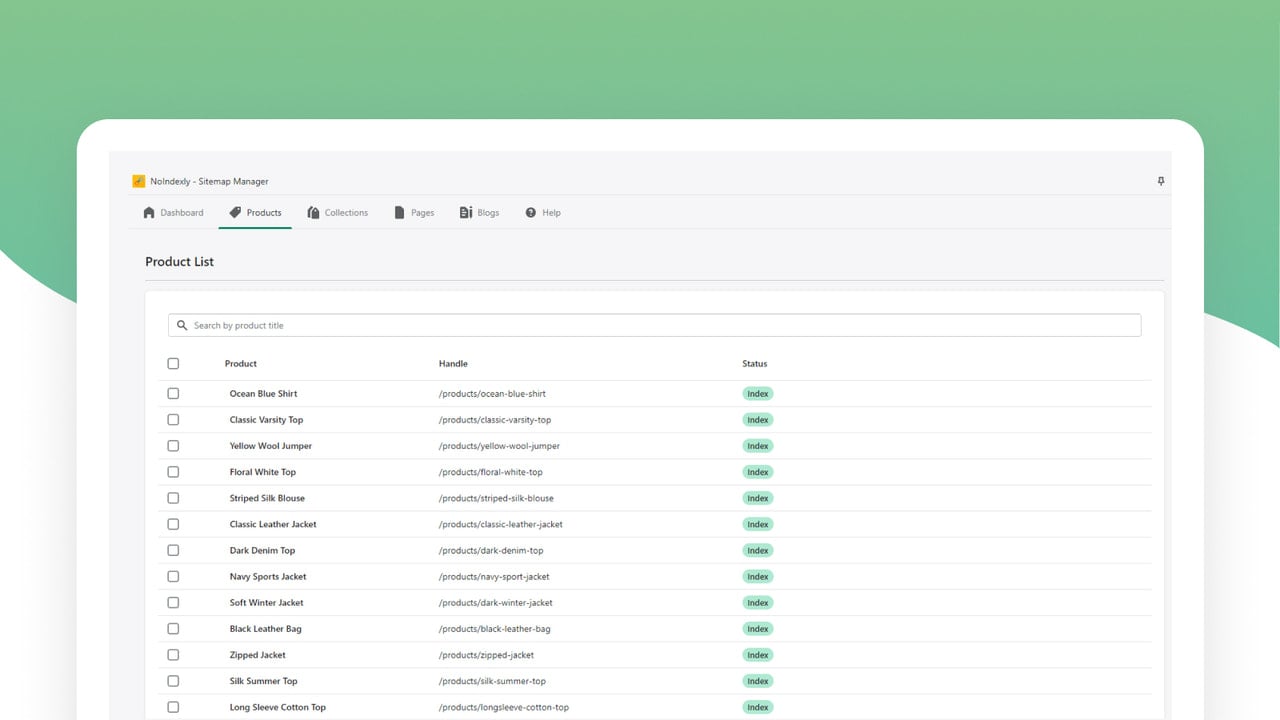1280x720 pixels.
Task: Open the Blogs tab
Action: [x=479, y=212]
